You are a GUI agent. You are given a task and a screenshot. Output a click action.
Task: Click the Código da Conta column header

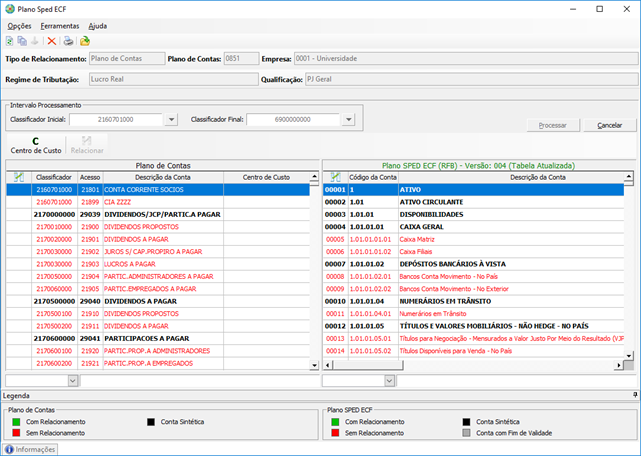coord(373,177)
